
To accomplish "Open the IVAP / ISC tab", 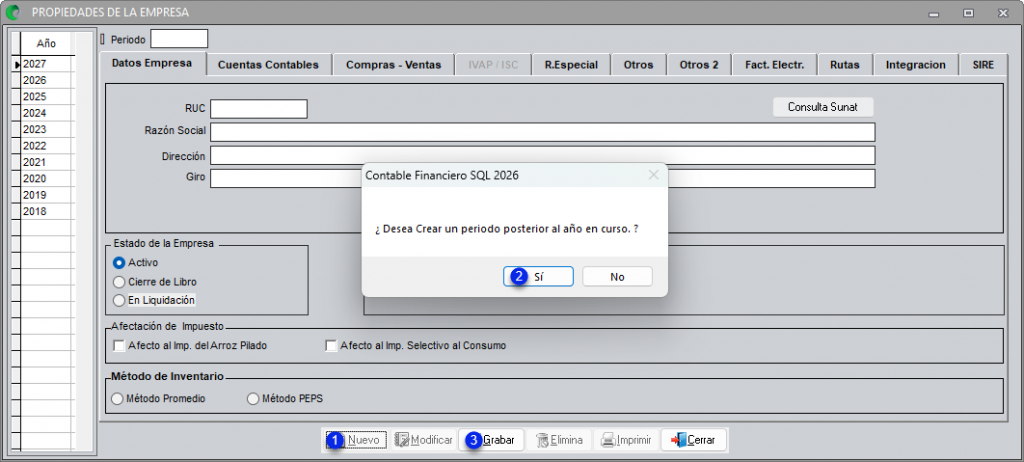I will click(494, 65).
